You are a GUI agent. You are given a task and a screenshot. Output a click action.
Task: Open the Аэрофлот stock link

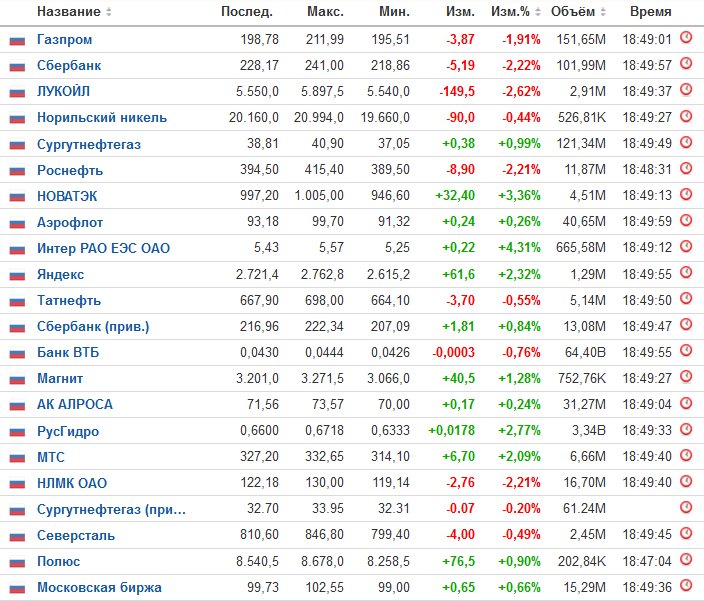[x=70, y=222]
